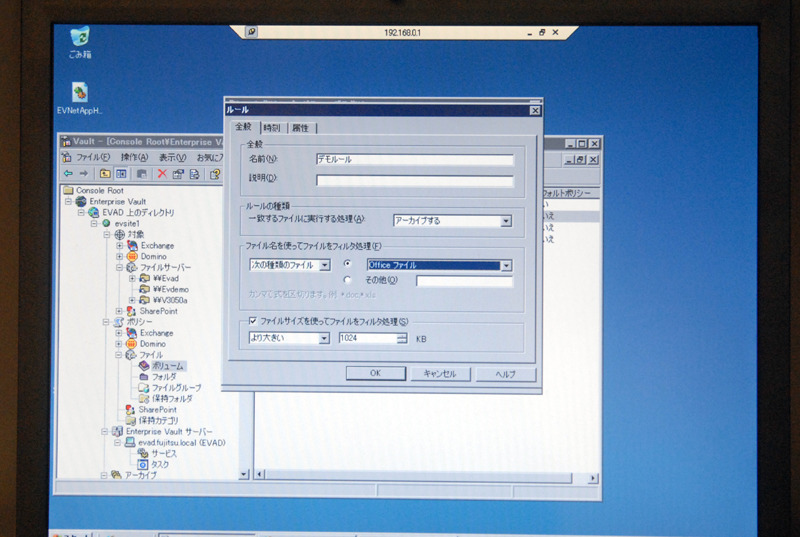Select the Enterprise Vault node icon

[81, 201]
